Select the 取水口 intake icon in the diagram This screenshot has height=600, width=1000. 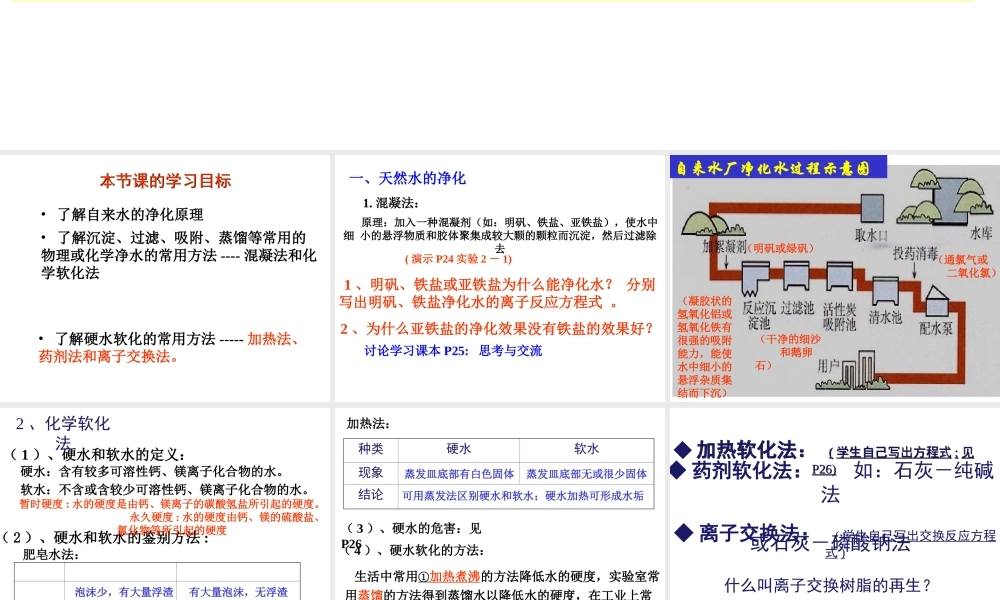[874, 206]
